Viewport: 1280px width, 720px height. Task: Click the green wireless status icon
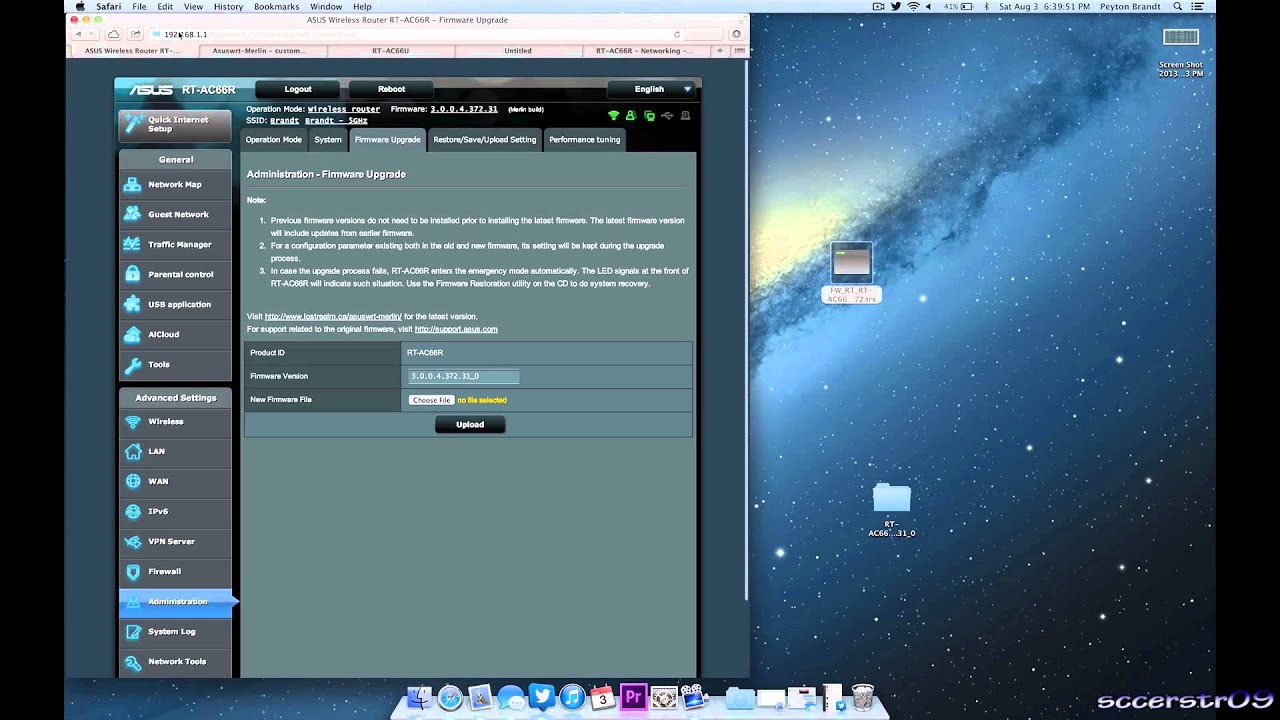point(614,116)
